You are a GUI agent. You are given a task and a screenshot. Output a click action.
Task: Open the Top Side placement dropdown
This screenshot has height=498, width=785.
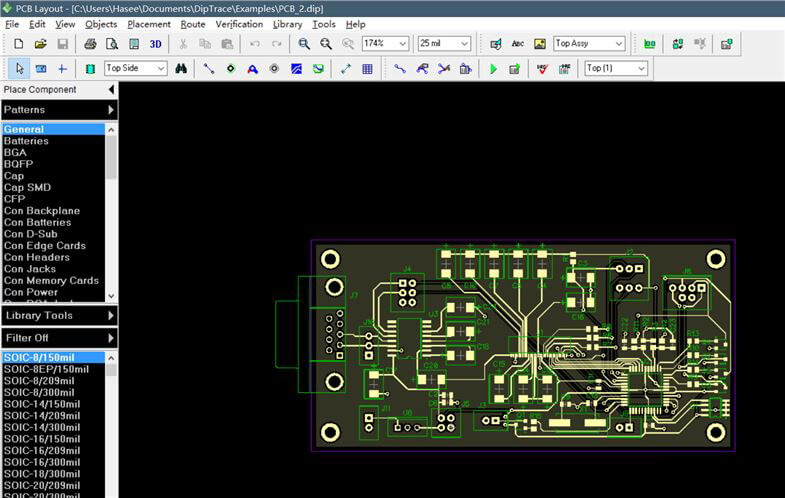pyautogui.click(x=136, y=69)
